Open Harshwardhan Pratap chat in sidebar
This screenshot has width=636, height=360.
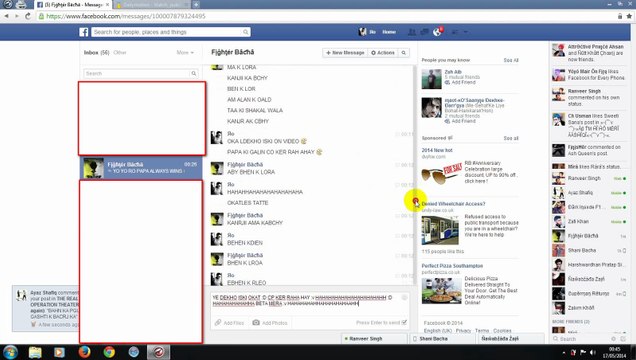[x=590, y=265]
